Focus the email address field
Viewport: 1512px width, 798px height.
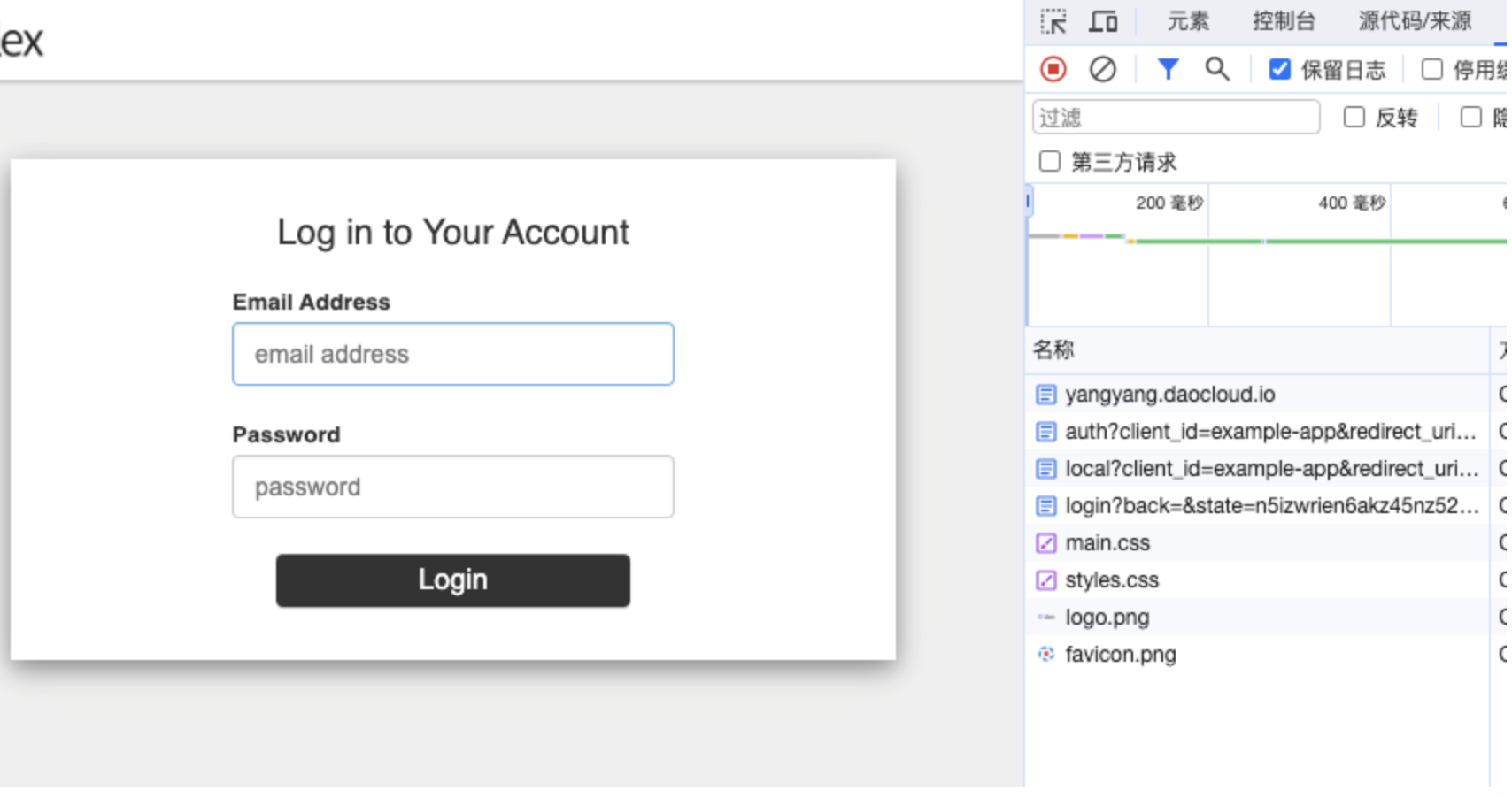coord(452,354)
